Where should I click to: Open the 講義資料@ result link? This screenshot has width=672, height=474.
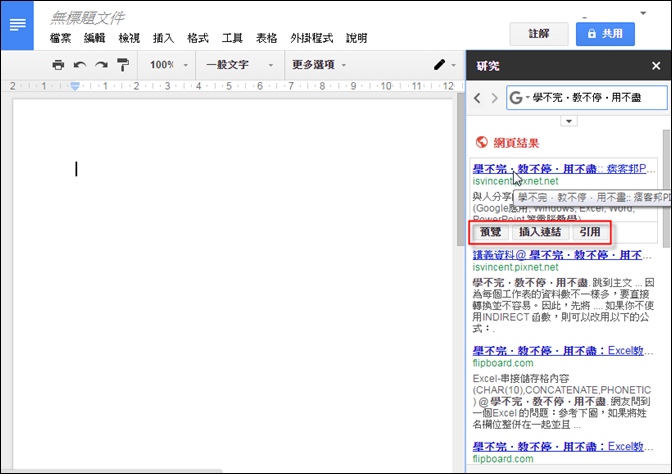561,255
